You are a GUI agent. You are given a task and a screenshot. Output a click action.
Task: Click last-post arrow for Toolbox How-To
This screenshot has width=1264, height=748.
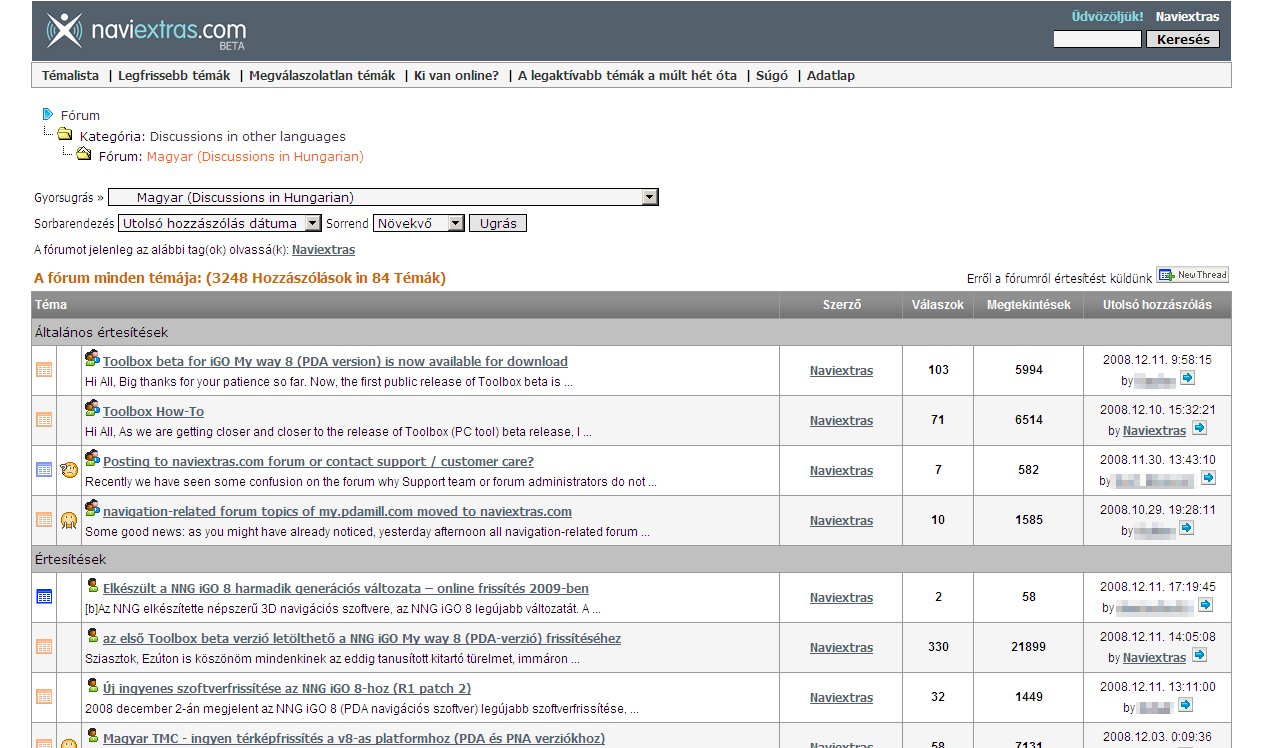coord(1200,428)
